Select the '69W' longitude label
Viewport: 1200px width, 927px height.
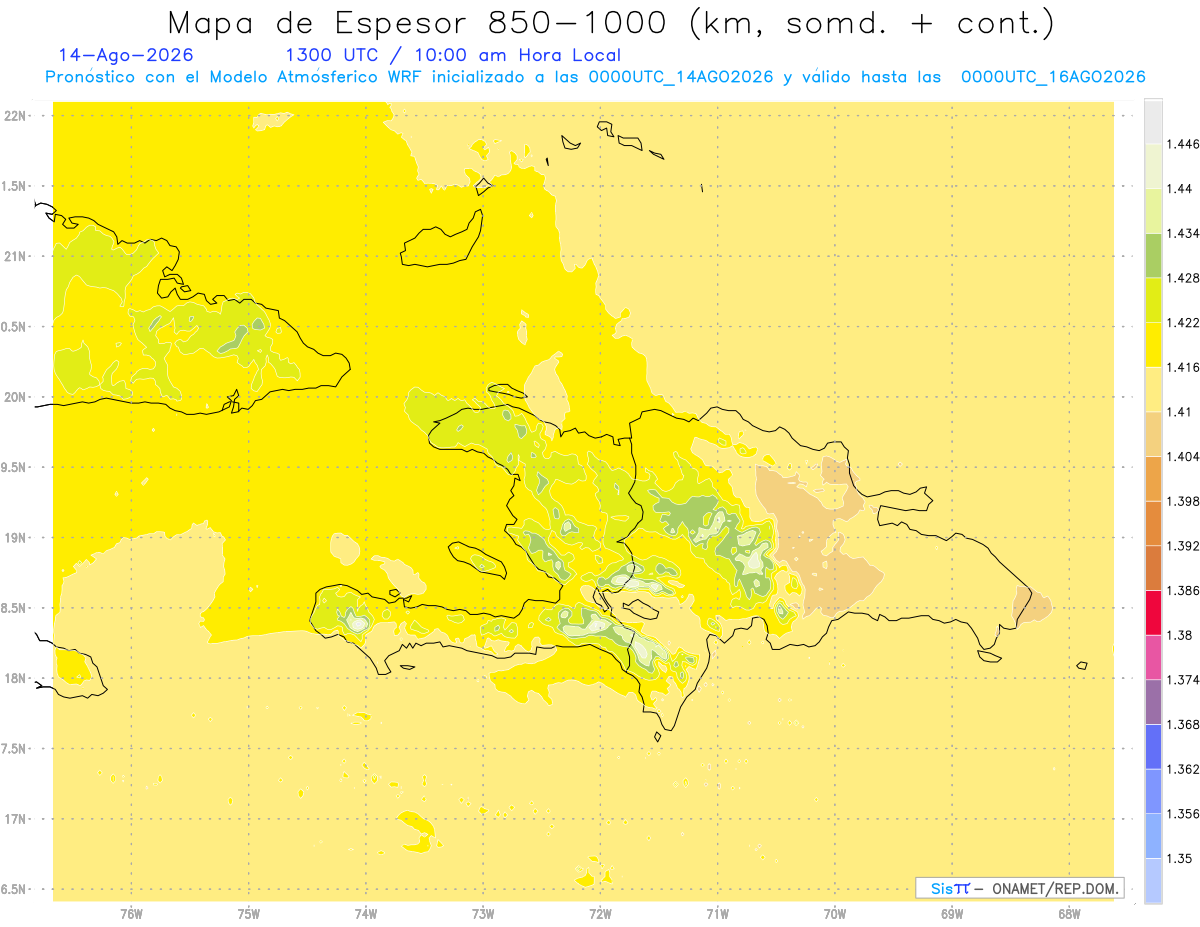tap(952, 913)
